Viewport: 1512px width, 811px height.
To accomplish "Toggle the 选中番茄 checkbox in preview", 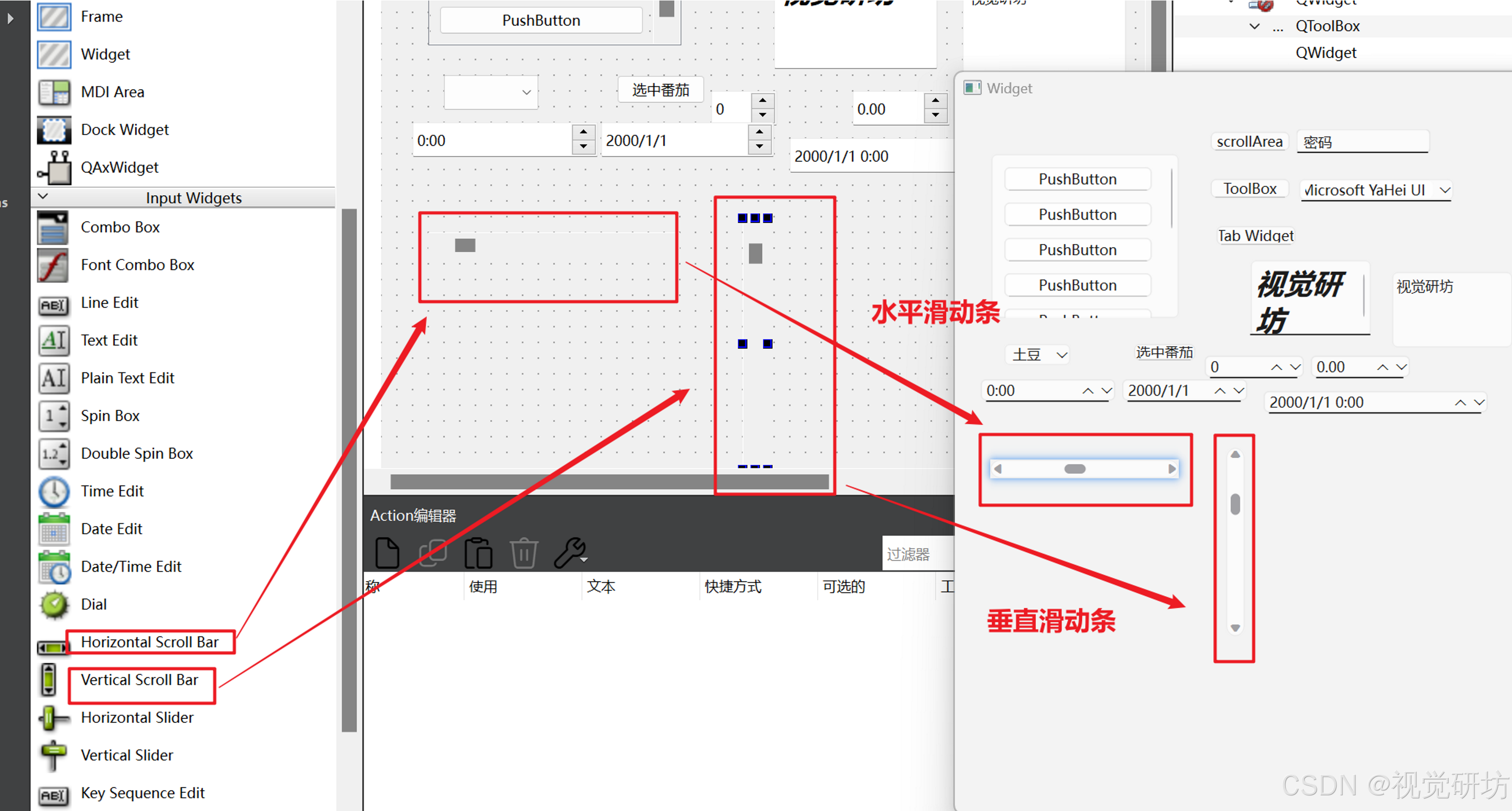I will click(1164, 352).
